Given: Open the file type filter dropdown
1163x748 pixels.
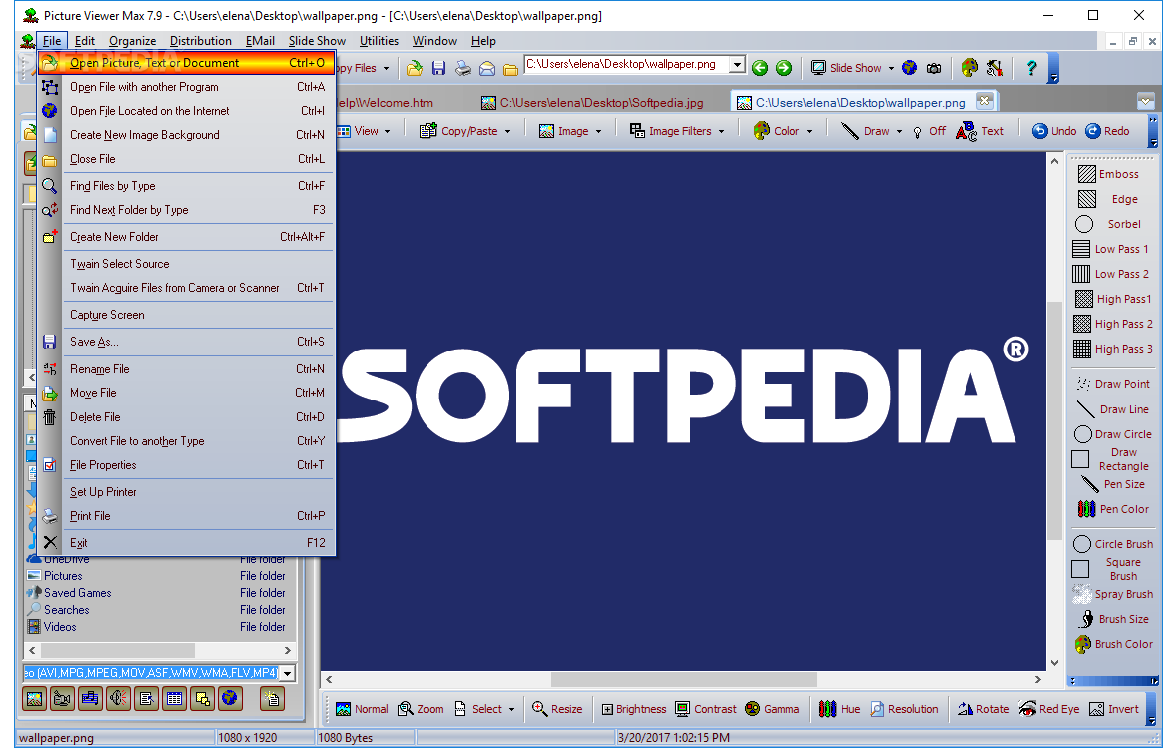Looking at the screenshot, I should point(287,673).
